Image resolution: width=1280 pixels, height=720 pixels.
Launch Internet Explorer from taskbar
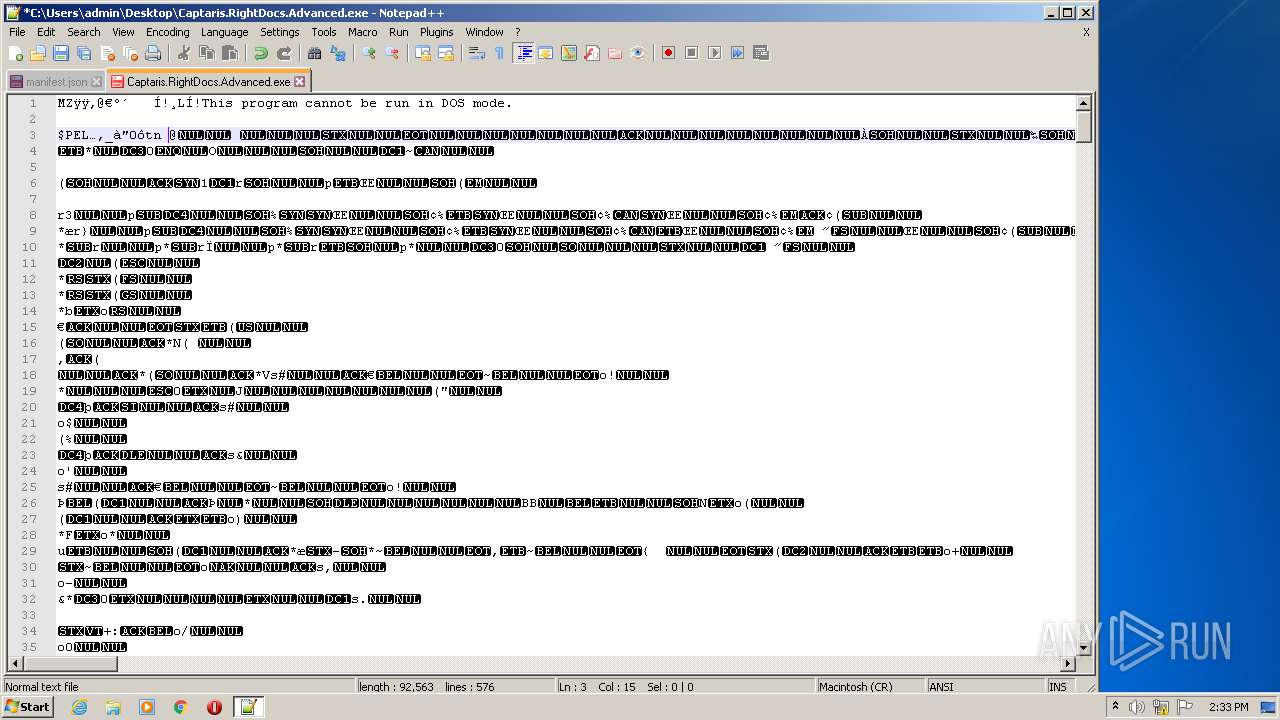pos(80,707)
